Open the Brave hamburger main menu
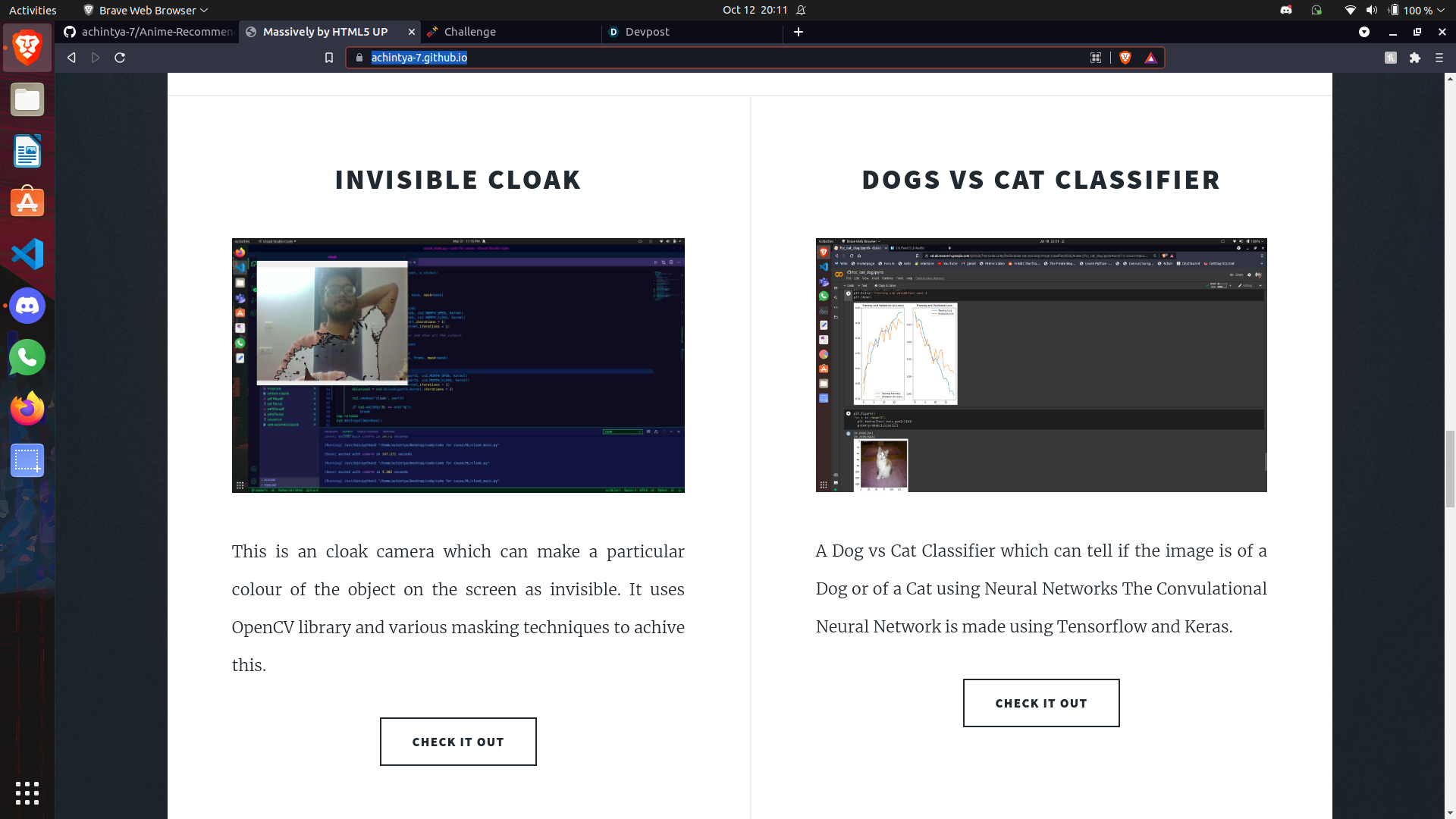 click(x=1439, y=58)
